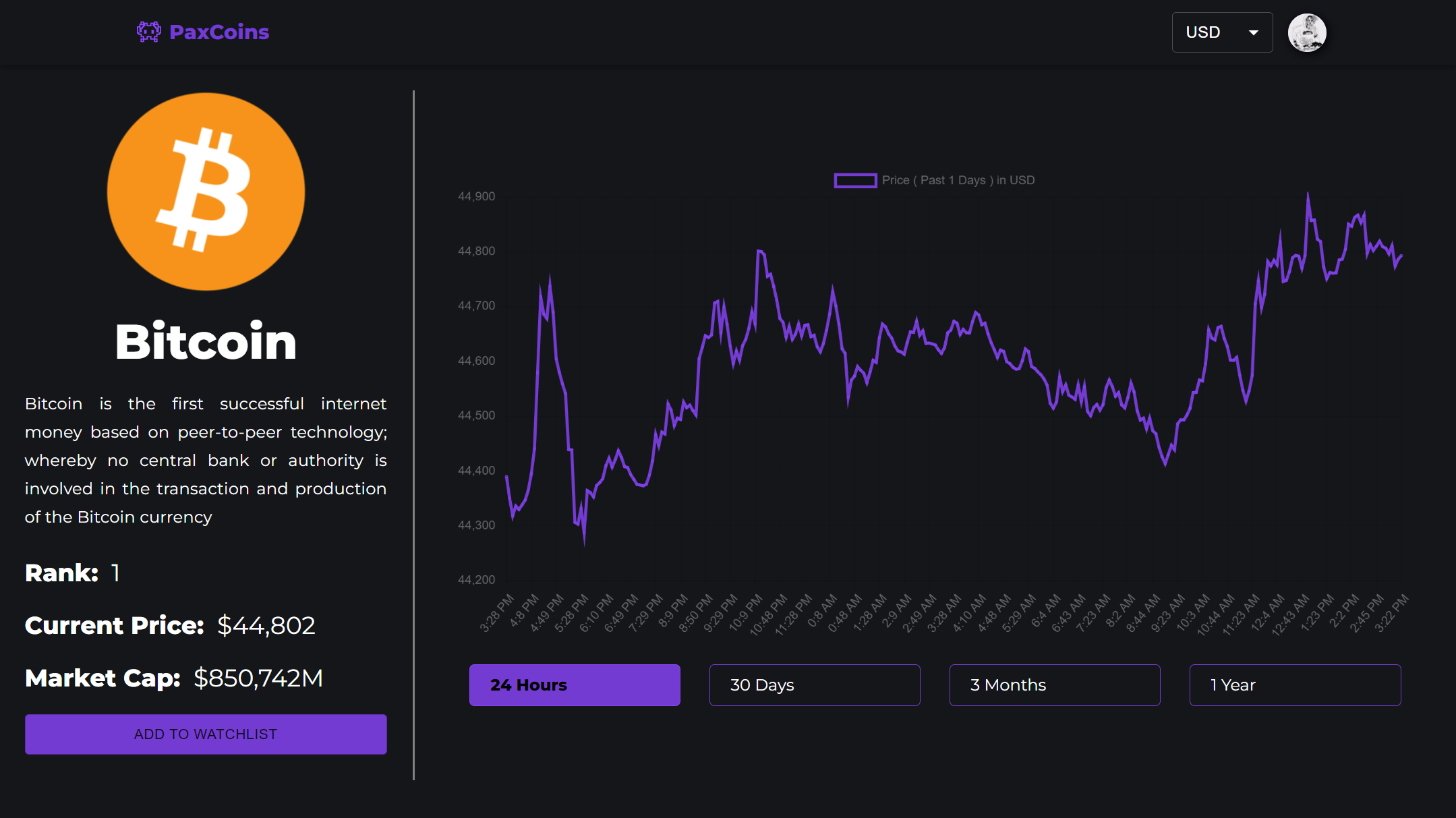Click the 'Price ( Past 1 Days ) in USD' legend label
Image resolution: width=1456 pixels, height=818 pixels.
(958, 180)
